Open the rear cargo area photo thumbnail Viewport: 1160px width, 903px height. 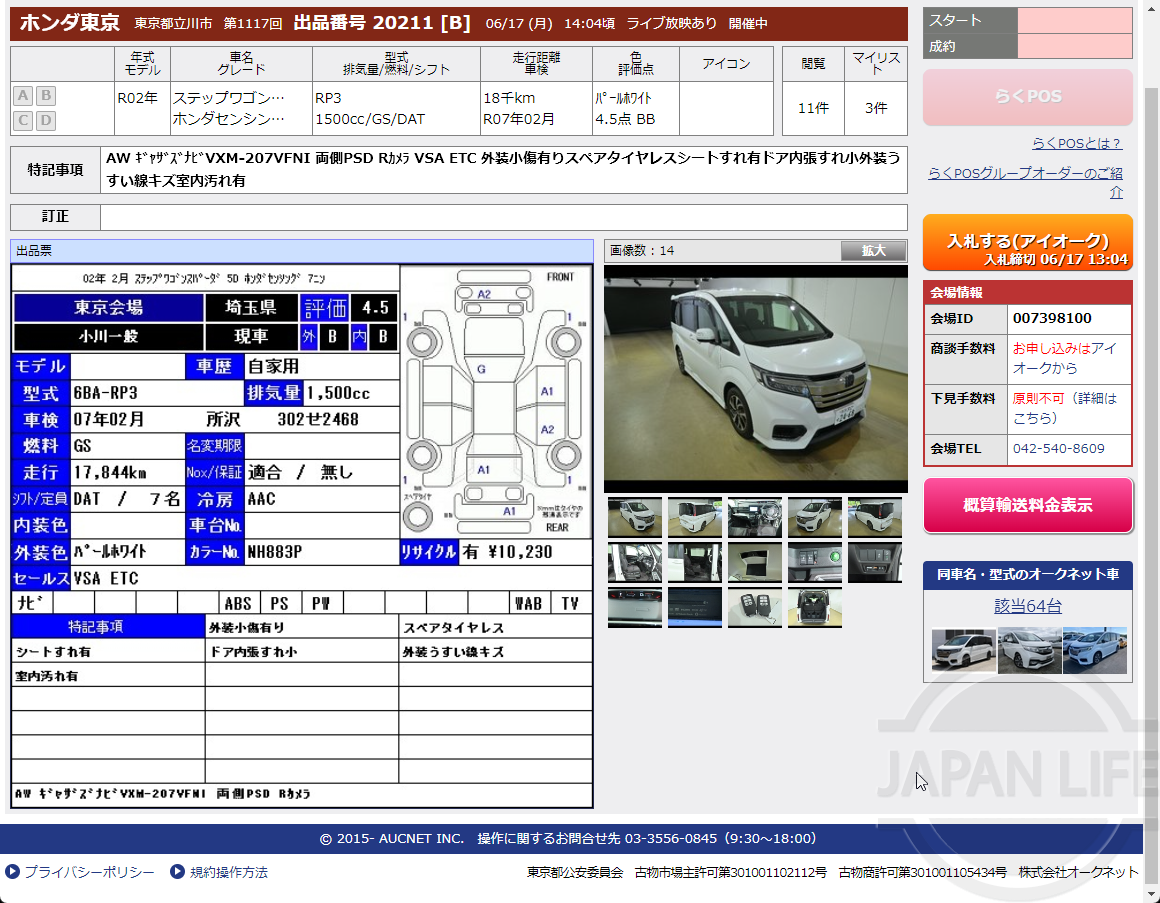[x=814, y=607]
